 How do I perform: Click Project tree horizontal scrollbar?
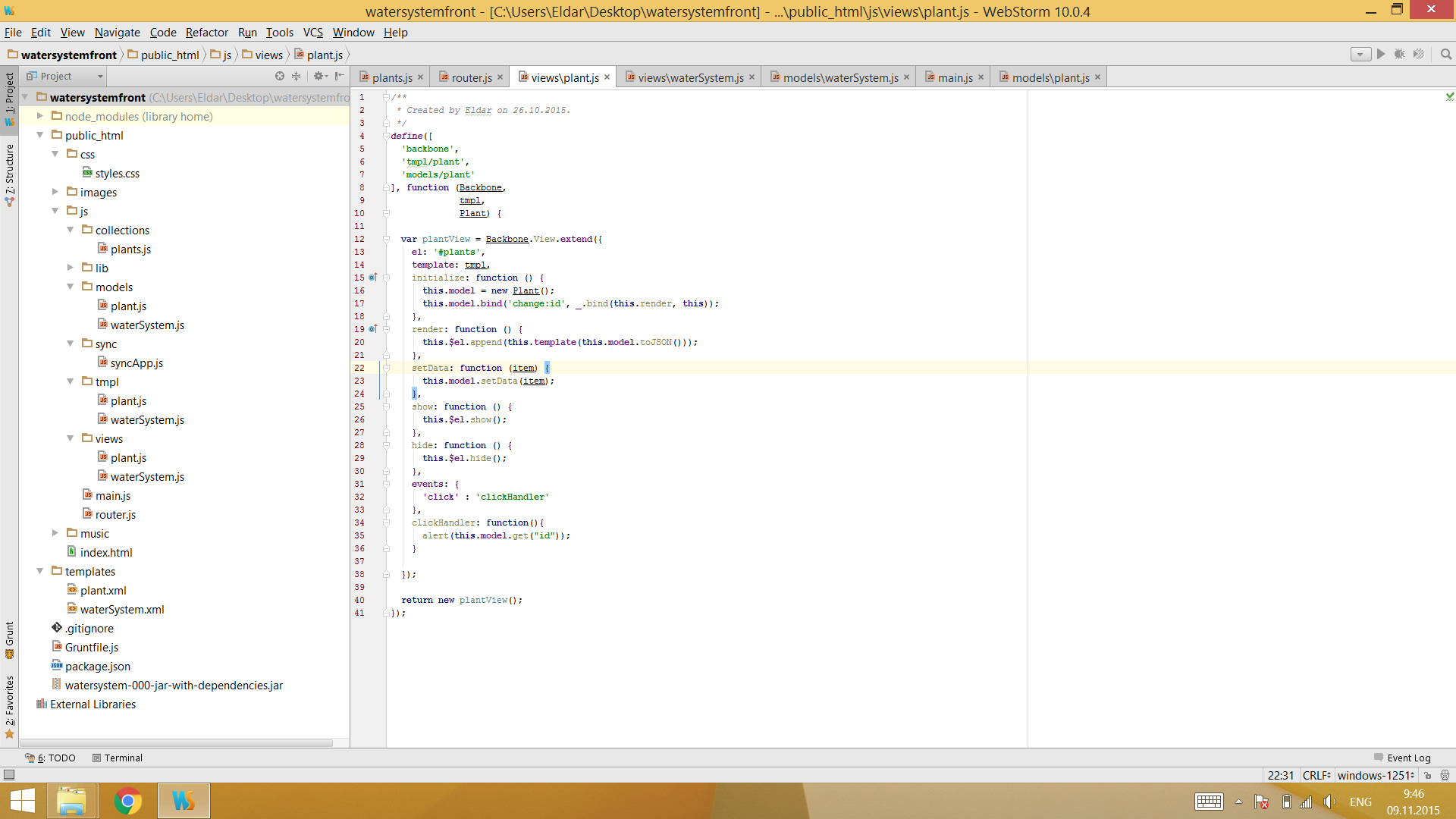tap(176, 743)
